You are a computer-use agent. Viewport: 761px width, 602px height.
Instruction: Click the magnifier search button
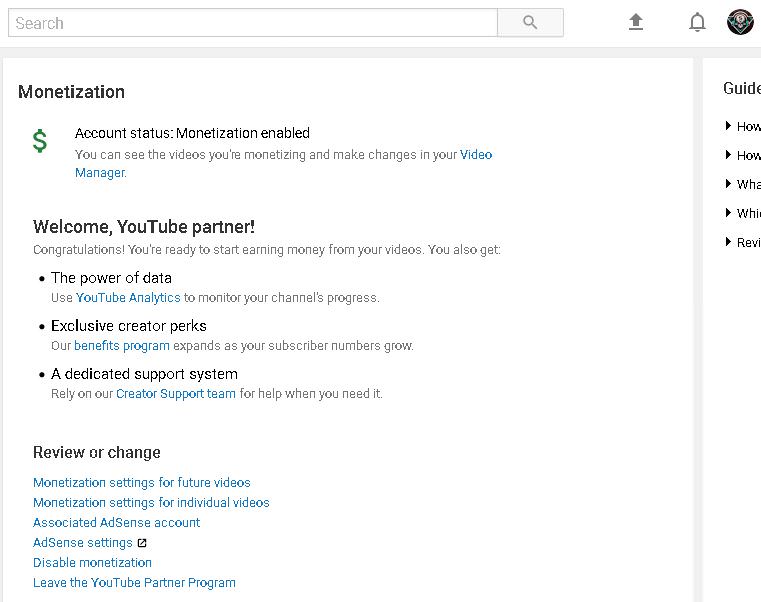pyautogui.click(x=530, y=22)
